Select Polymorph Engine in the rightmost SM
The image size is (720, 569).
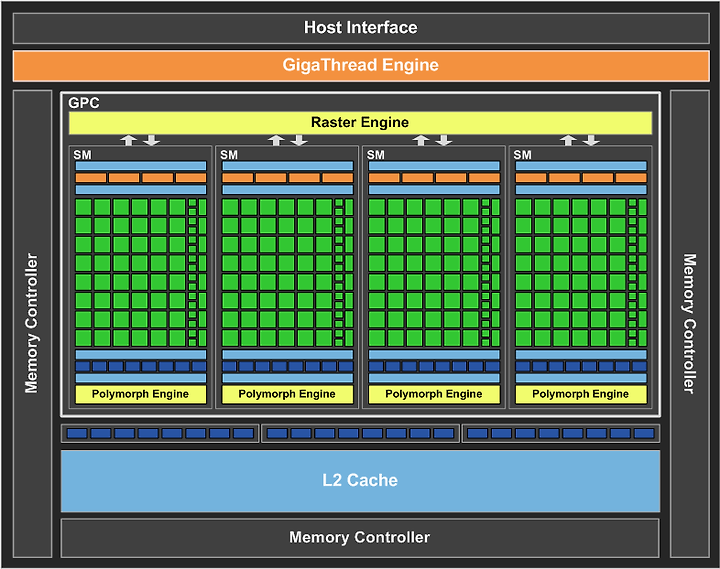pyautogui.click(x=580, y=394)
